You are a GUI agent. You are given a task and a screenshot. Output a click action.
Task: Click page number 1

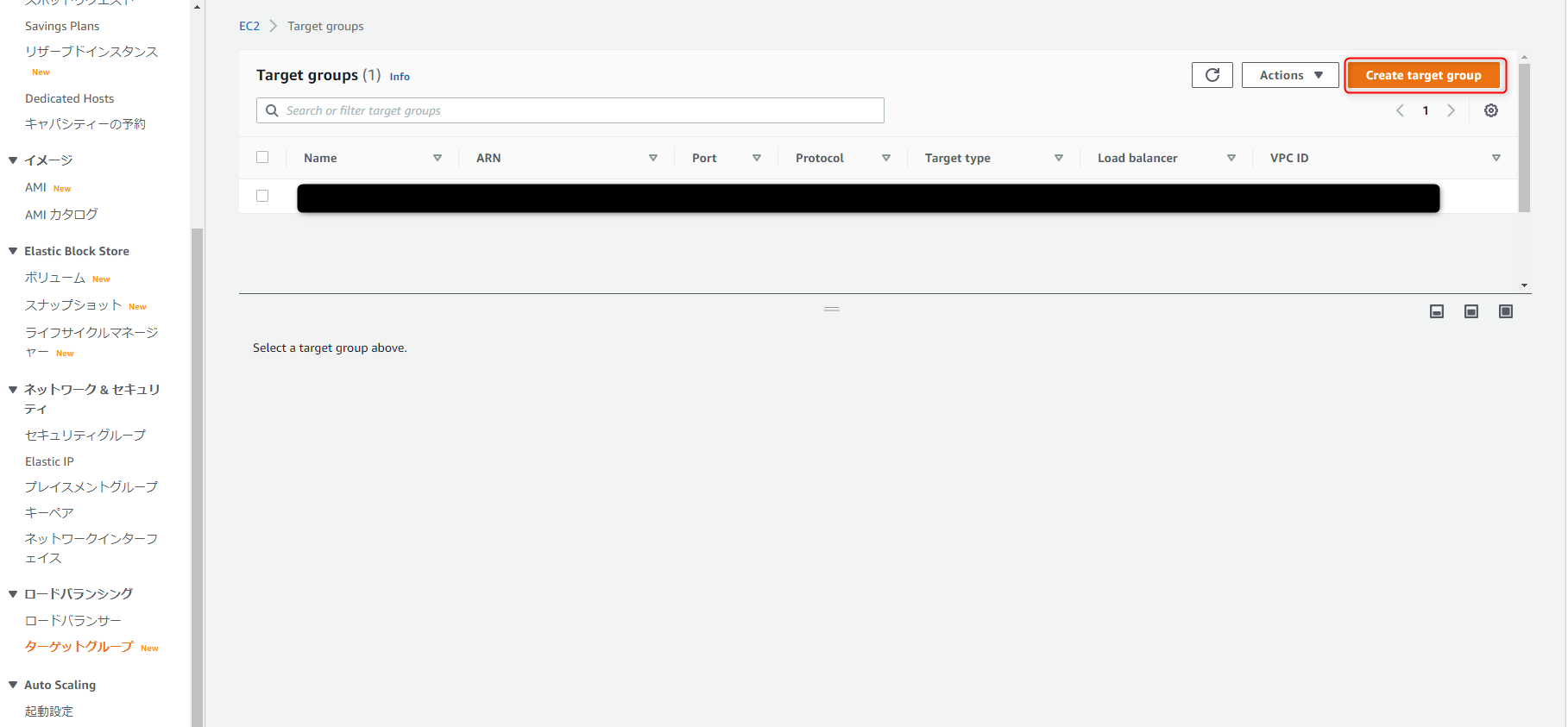[x=1426, y=110]
